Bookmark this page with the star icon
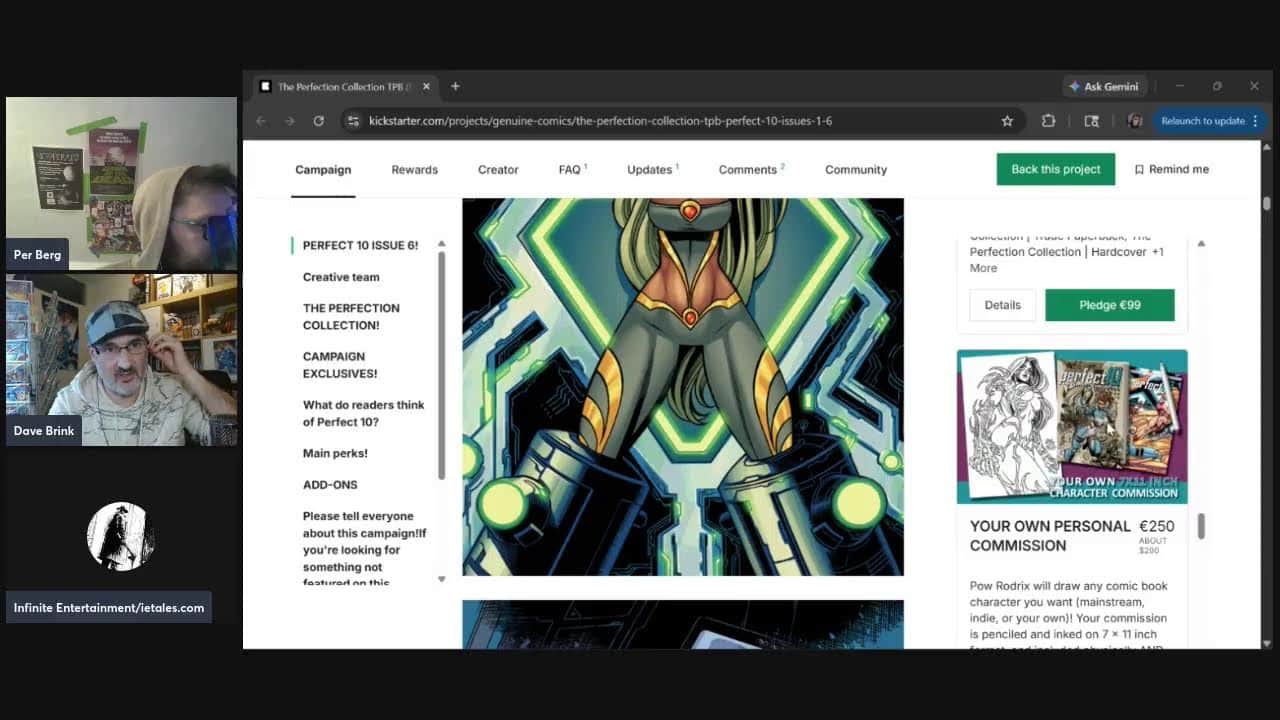The image size is (1280, 720). pos(1007,121)
